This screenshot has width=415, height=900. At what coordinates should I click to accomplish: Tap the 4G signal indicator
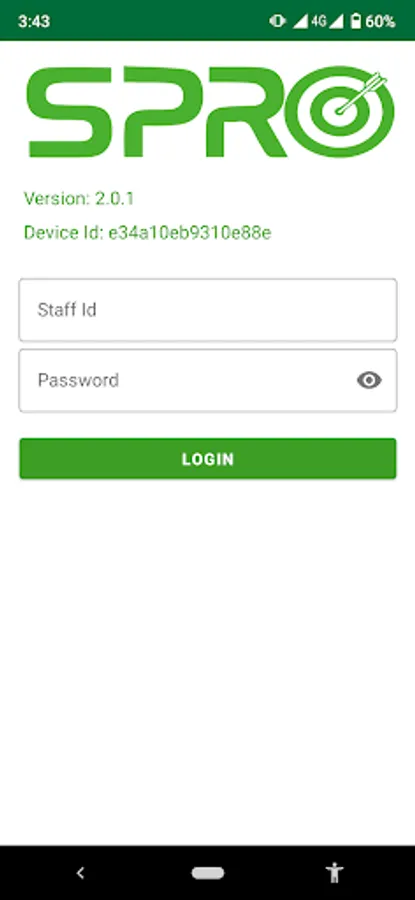click(319, 22)
